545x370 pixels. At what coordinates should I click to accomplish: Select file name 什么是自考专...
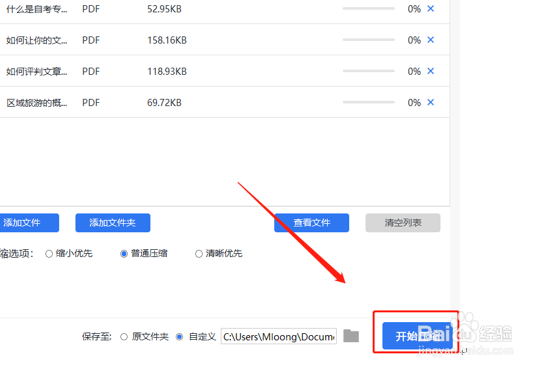coord(37,9)
